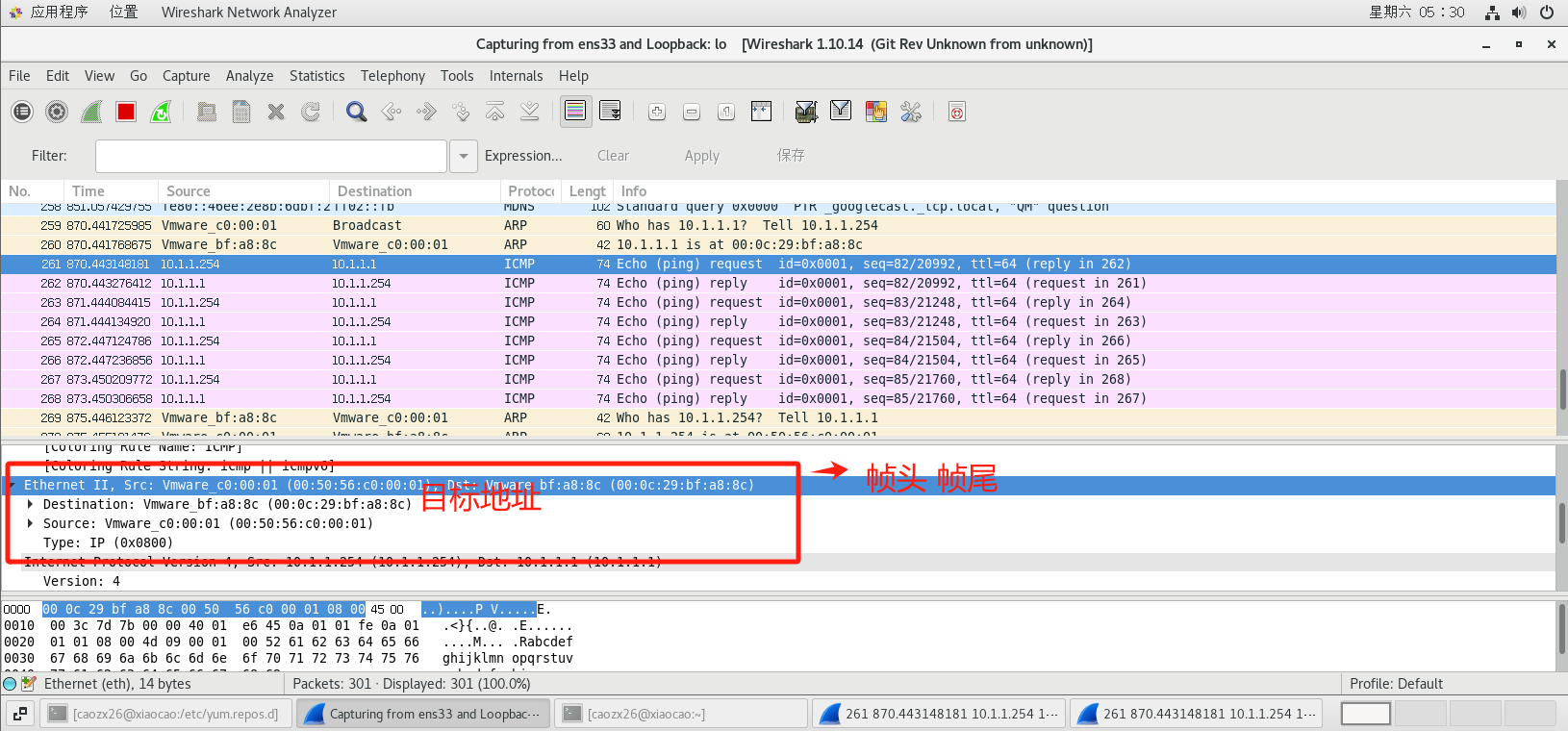Sort packets by Time column header
1568x731 pixels.
(x=111, y=191)
